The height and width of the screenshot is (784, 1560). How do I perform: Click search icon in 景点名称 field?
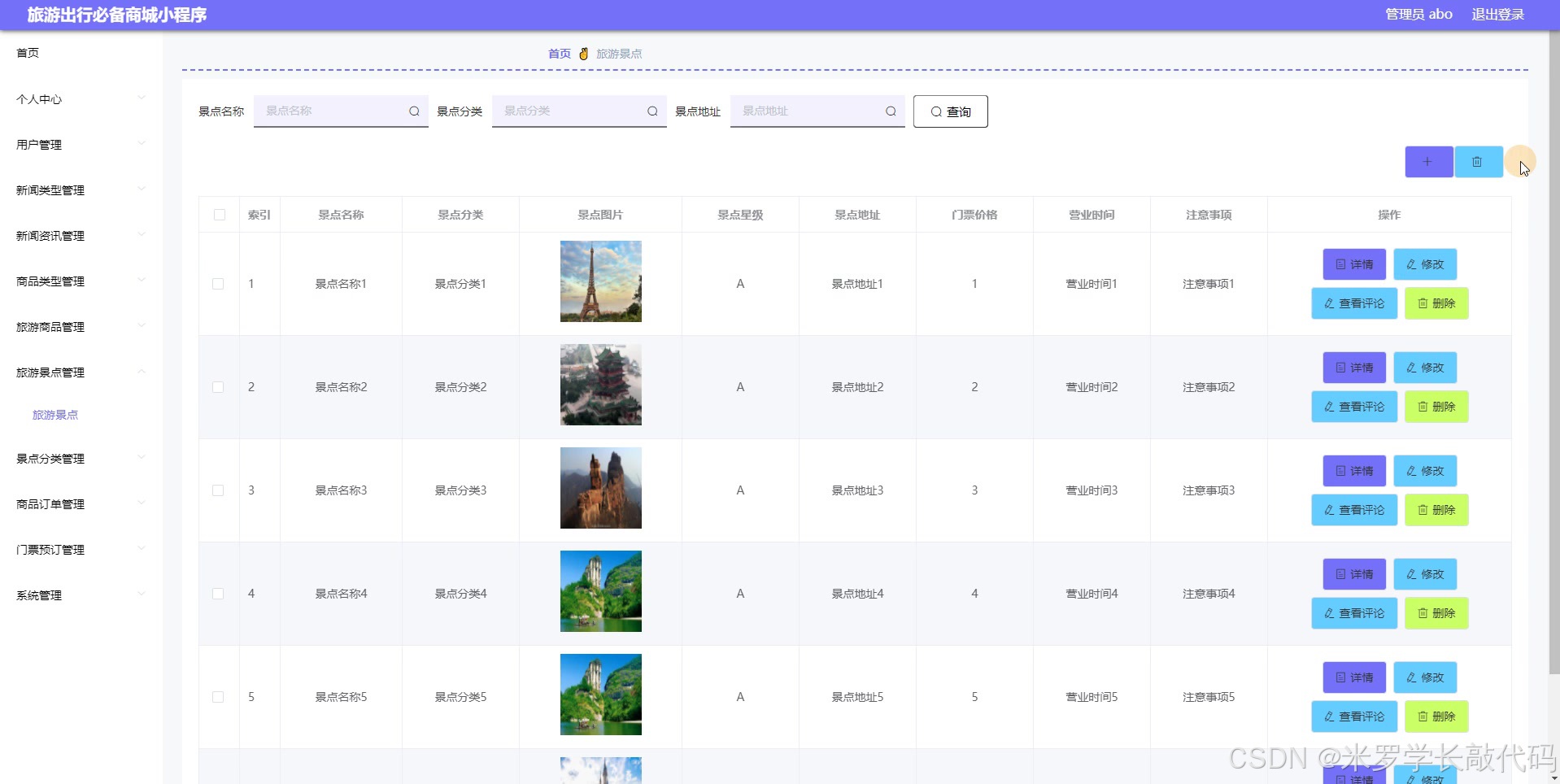[414, 111]
